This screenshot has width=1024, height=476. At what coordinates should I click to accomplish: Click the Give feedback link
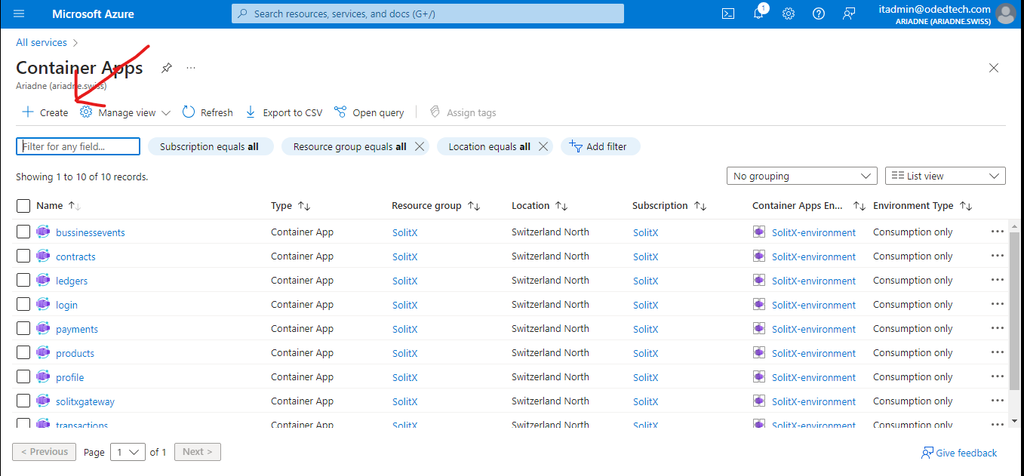959,452
